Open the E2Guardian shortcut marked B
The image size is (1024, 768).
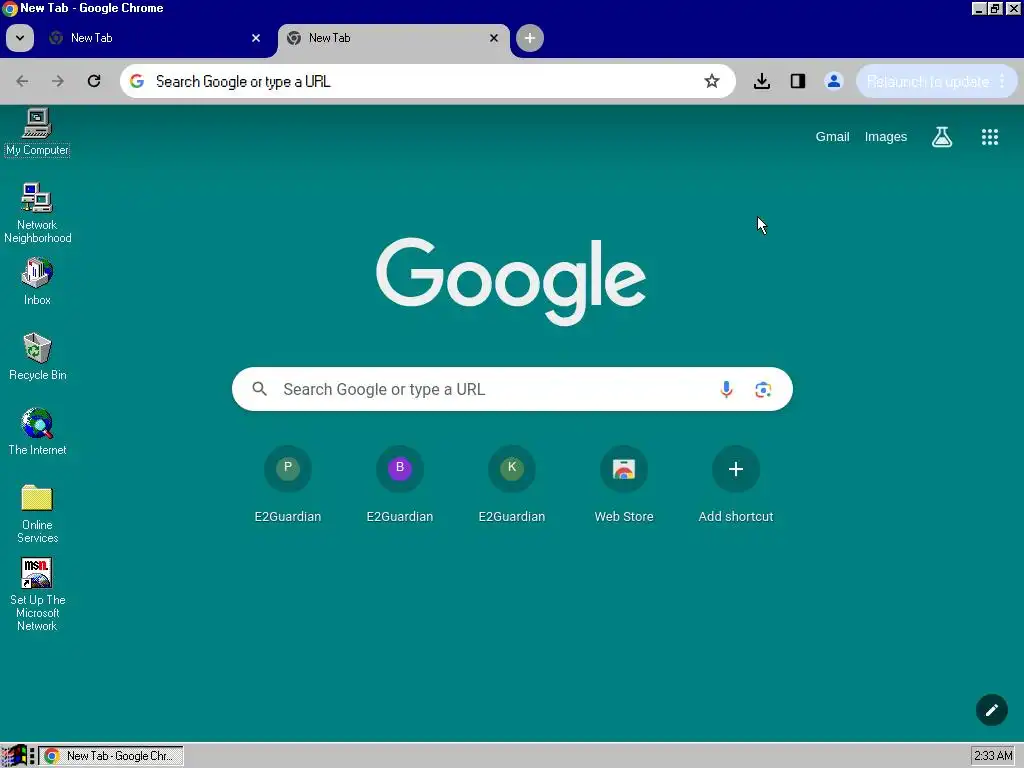click(400, 485)
